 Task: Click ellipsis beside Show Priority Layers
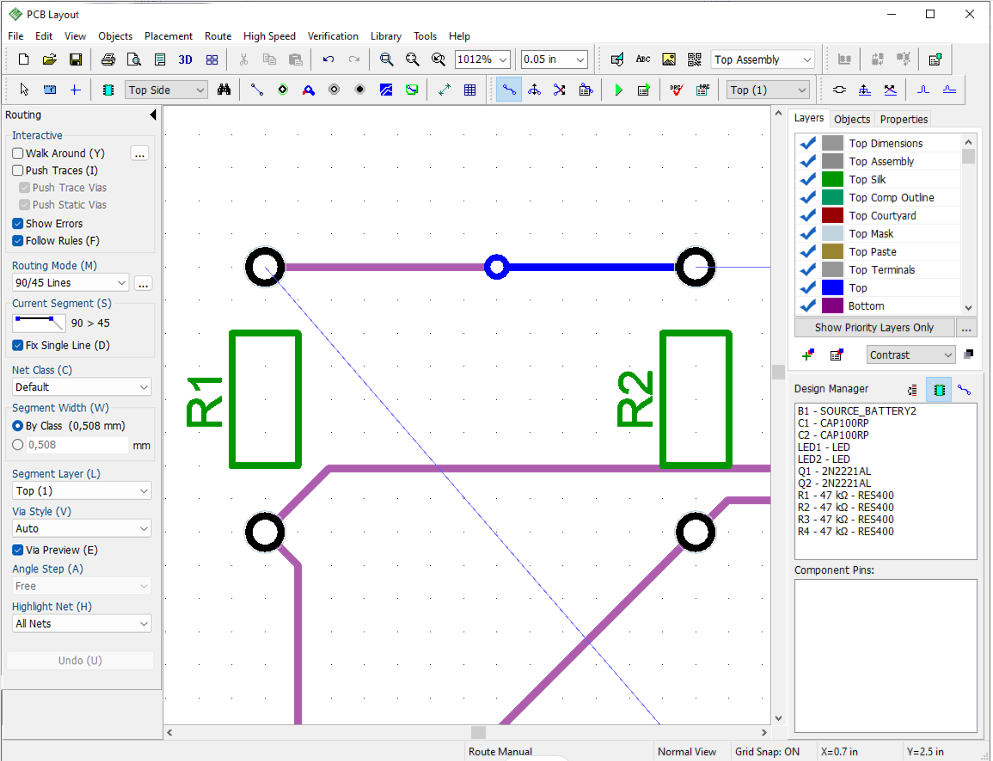coord(966,327)
